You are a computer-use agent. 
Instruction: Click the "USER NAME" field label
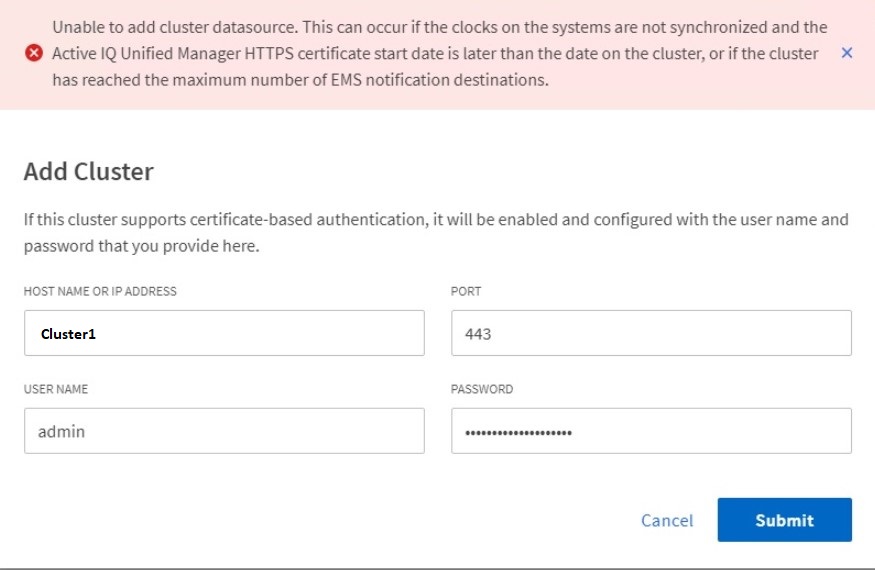tap(57, 389)
